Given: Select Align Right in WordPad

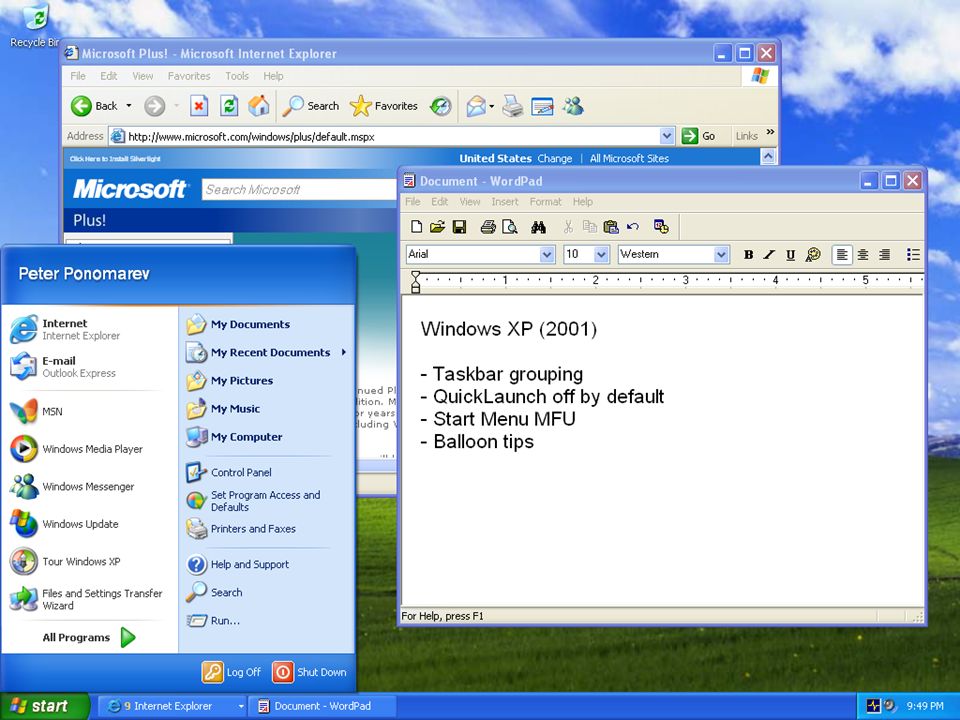Looking at the screenshot, I should tap(884, 255).
